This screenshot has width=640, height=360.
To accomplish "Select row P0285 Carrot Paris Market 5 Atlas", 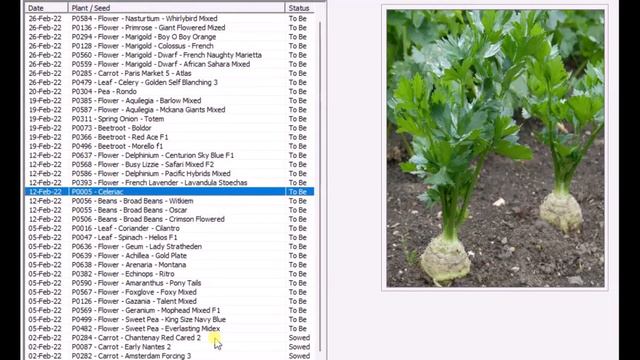I will (x=169, y=73).
